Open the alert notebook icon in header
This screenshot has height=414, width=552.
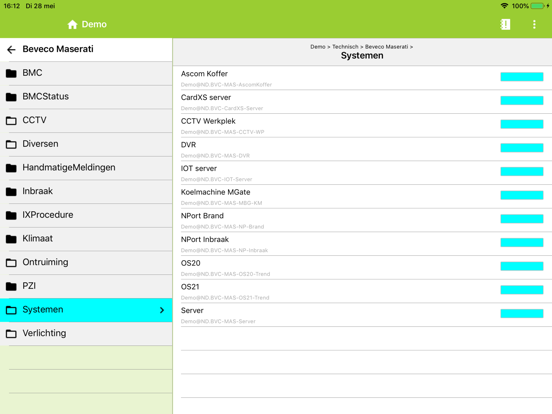click(x=505, y=24)
